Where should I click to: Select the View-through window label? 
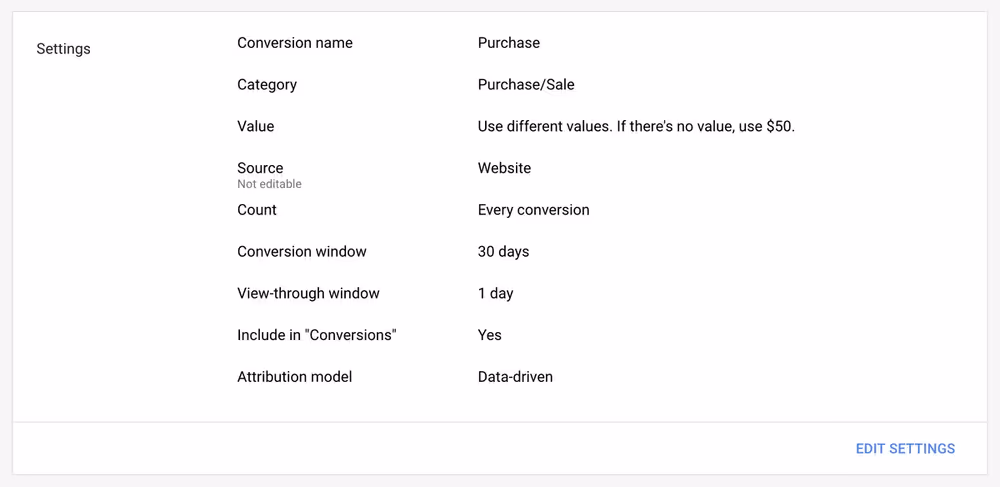[x=308, y=293]
